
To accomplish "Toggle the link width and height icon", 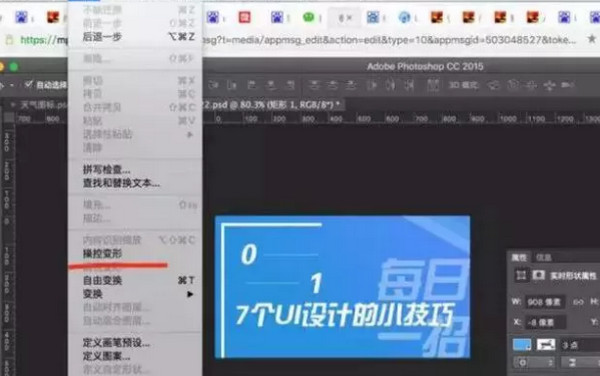I will pyautogui.click(x=578, y=302).
